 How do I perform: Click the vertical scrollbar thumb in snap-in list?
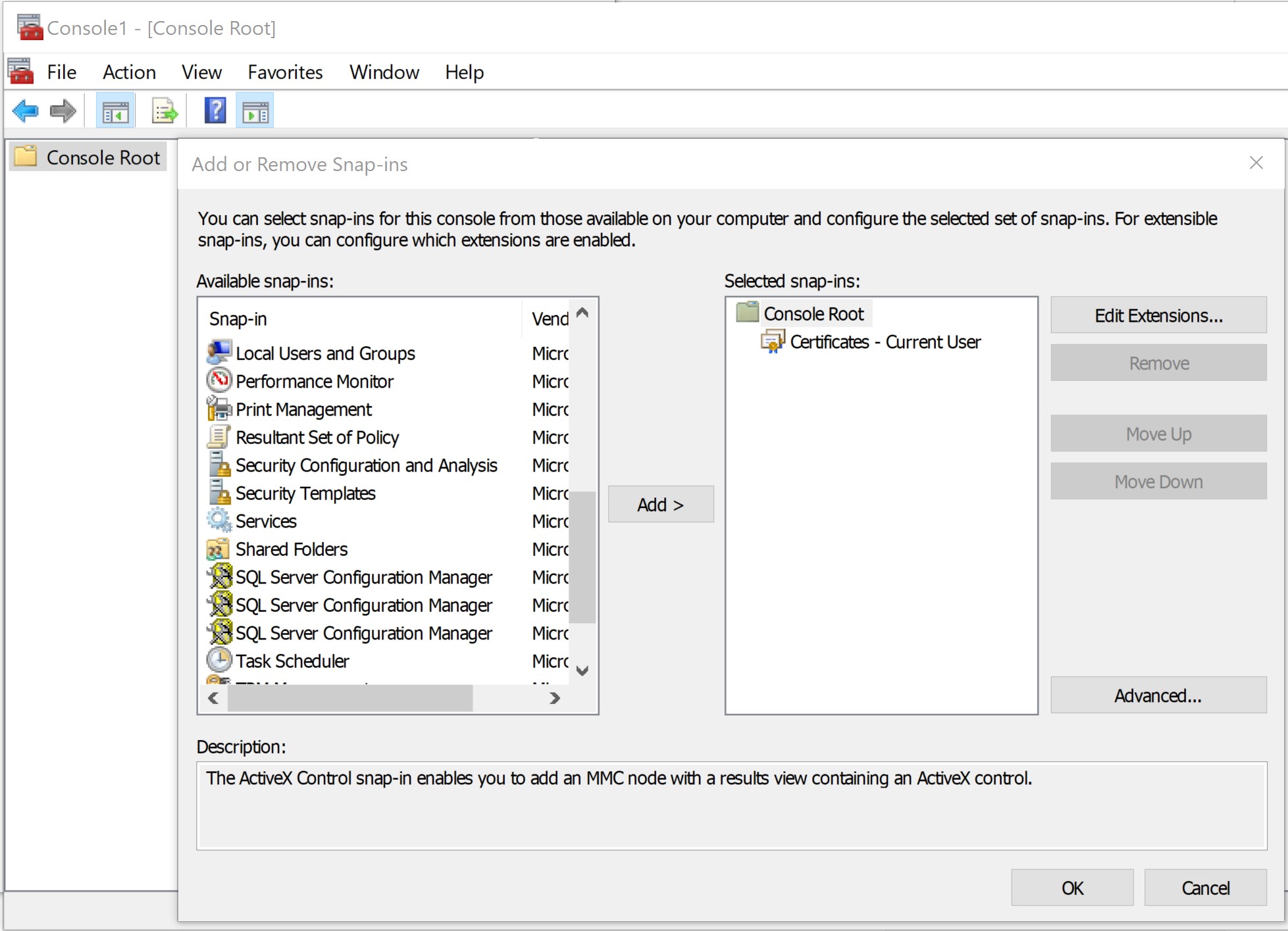[x=582, y=557]
